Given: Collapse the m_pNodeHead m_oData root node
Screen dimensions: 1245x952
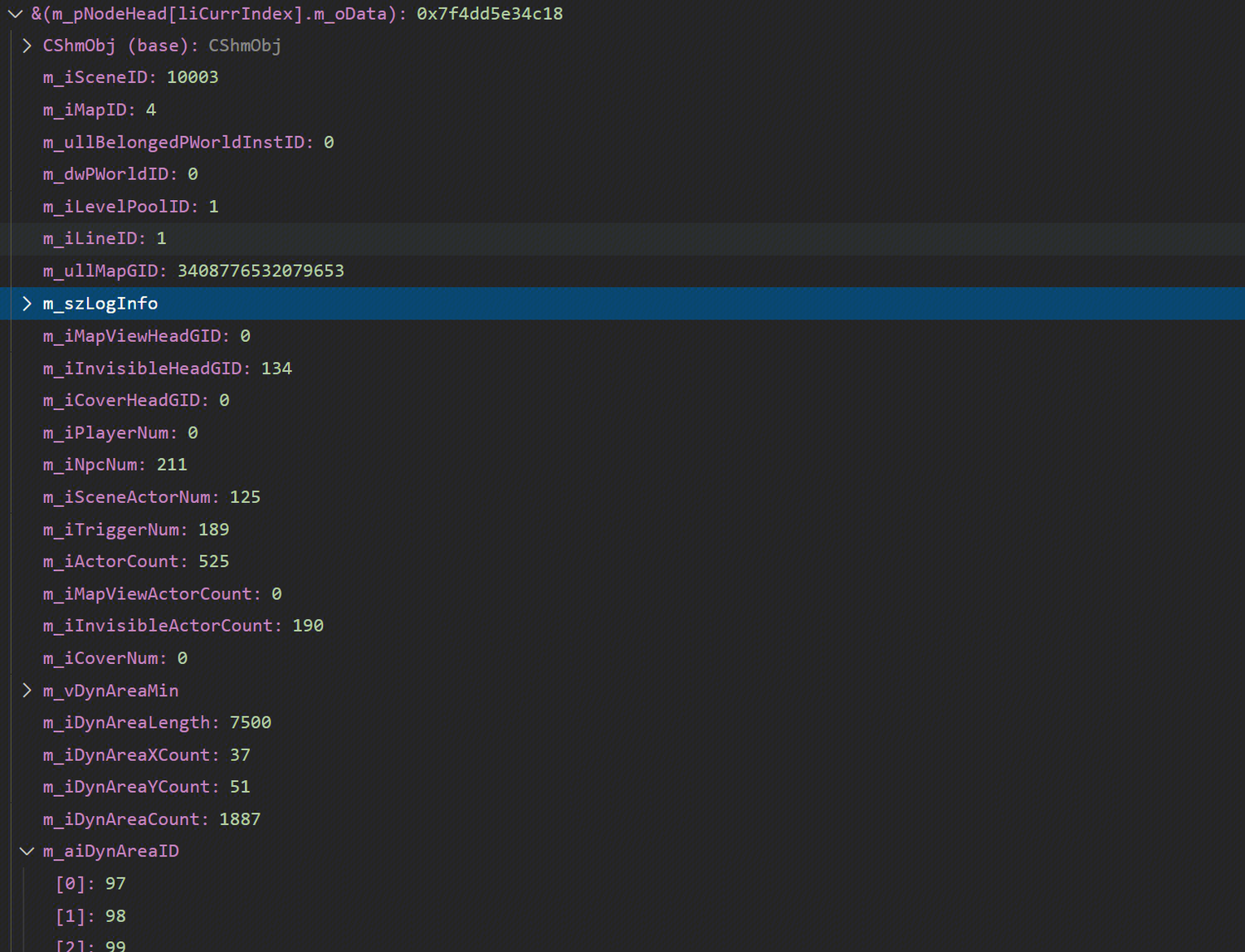Looking at the screenshot, I should [x=15, y=14].
